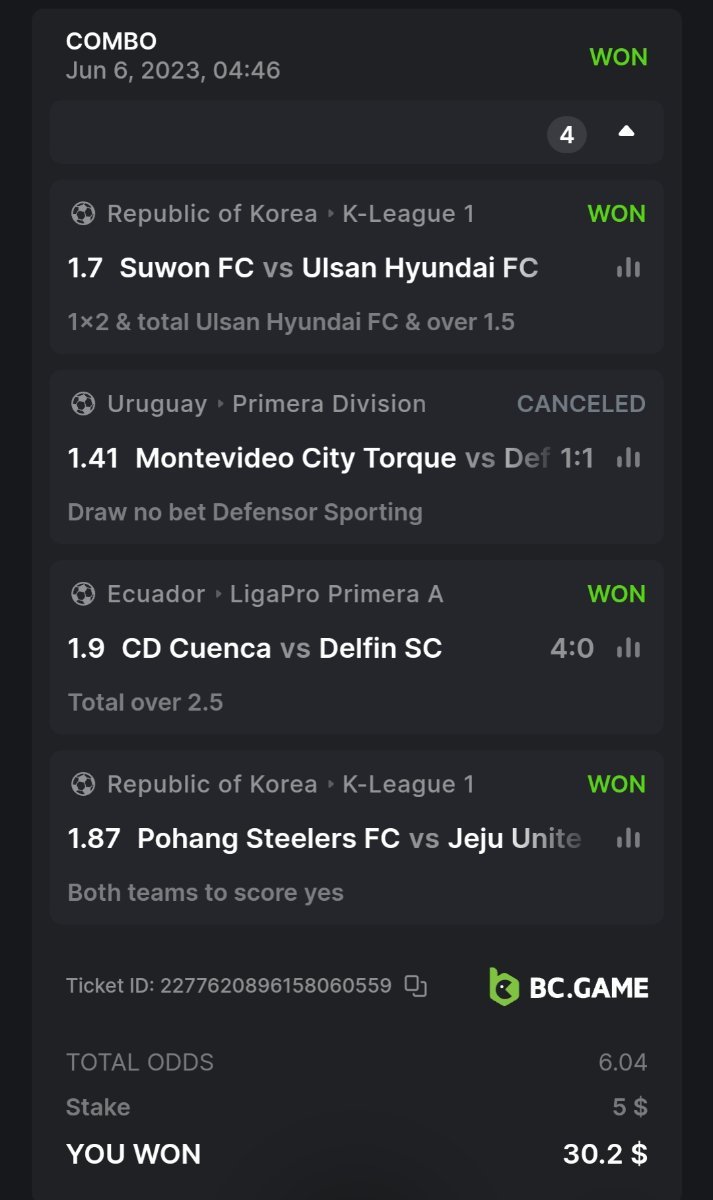Click the CANCELED status on Uruguay bet
The width and height of the screenshot is (713, 1200).
[x=580, y=404]
